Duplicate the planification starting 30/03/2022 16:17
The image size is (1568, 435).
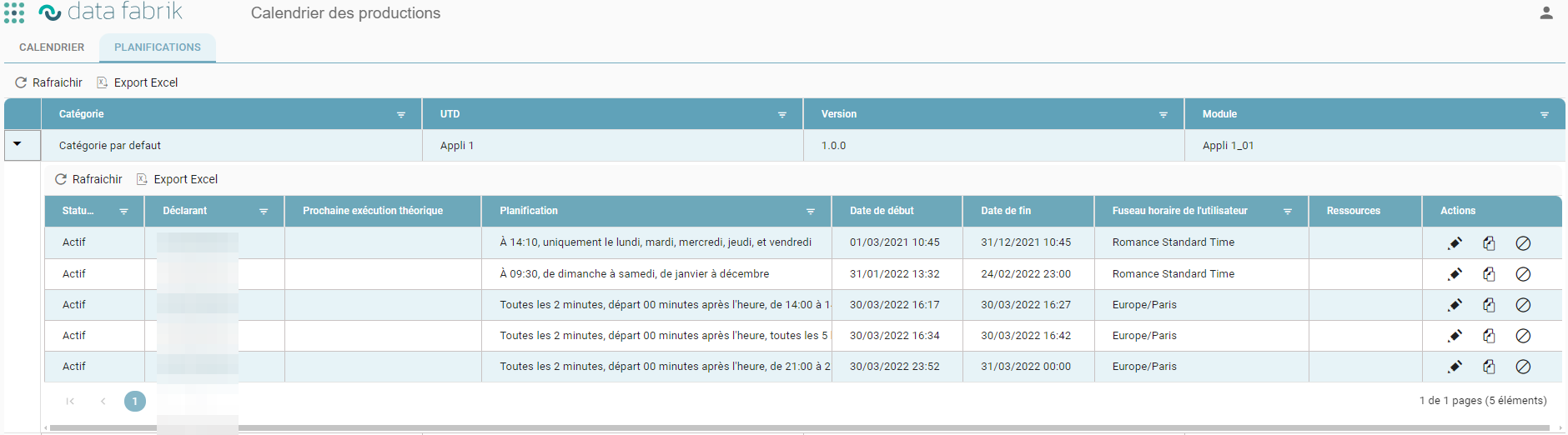click(1489, 305)
